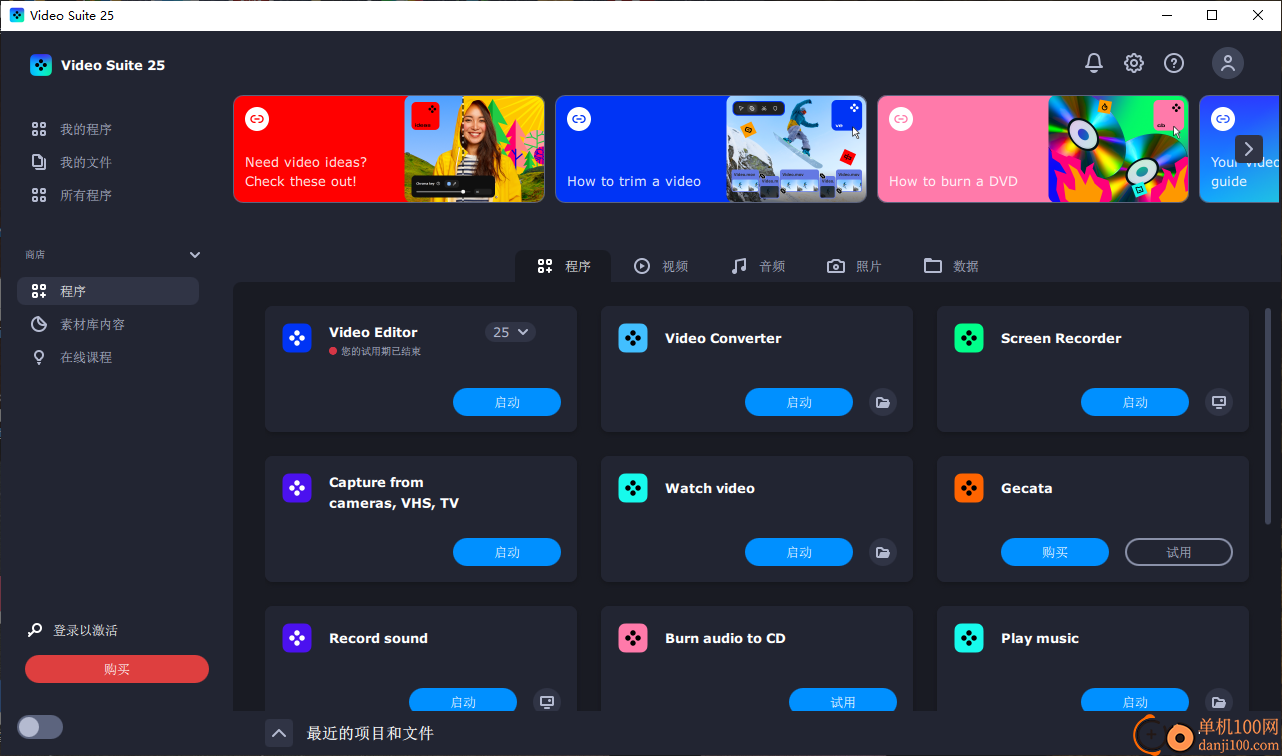Open the settings gear icon
1282x756 pixels.
(x=1134, y=63)
